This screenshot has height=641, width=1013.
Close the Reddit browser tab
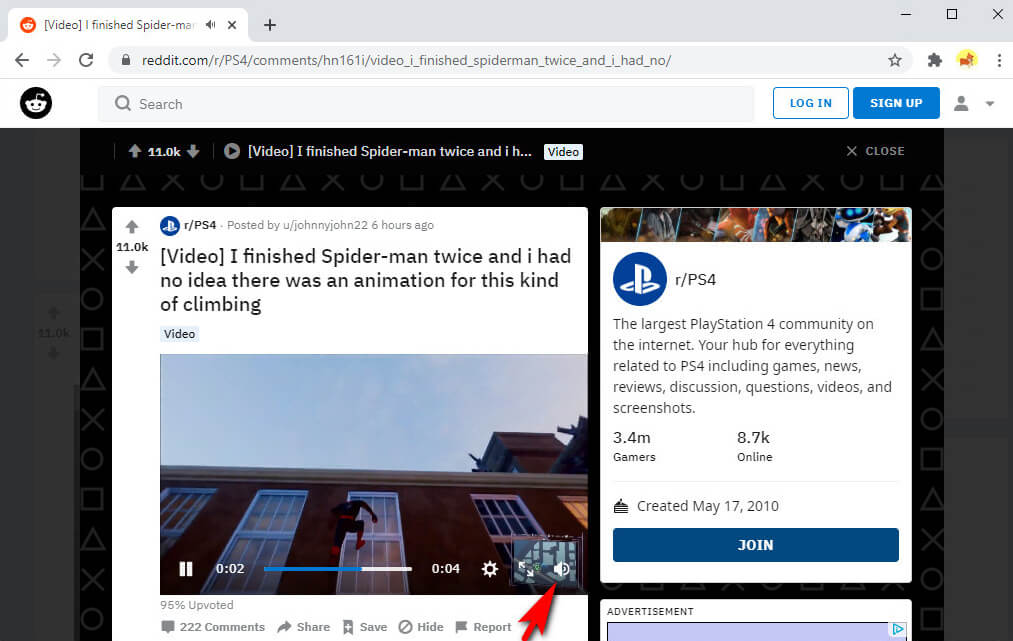click(x=232, y=25)
